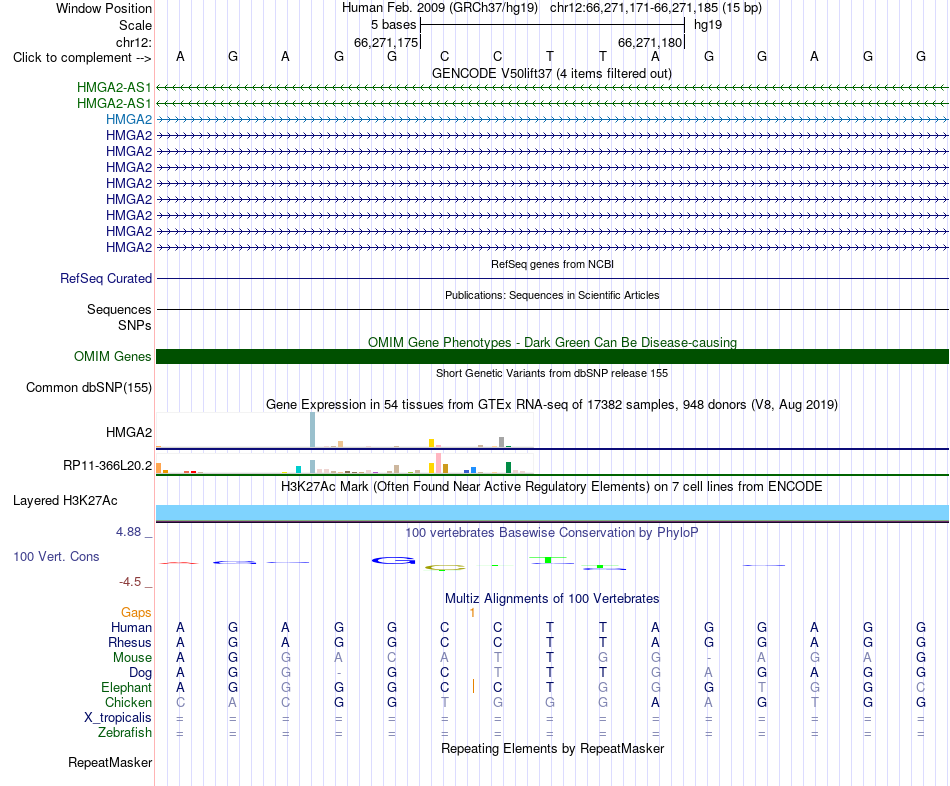Select the Human alignment row label
This screenshot has height=786, width=950.
pyautogui.click(x=131, y=627)
